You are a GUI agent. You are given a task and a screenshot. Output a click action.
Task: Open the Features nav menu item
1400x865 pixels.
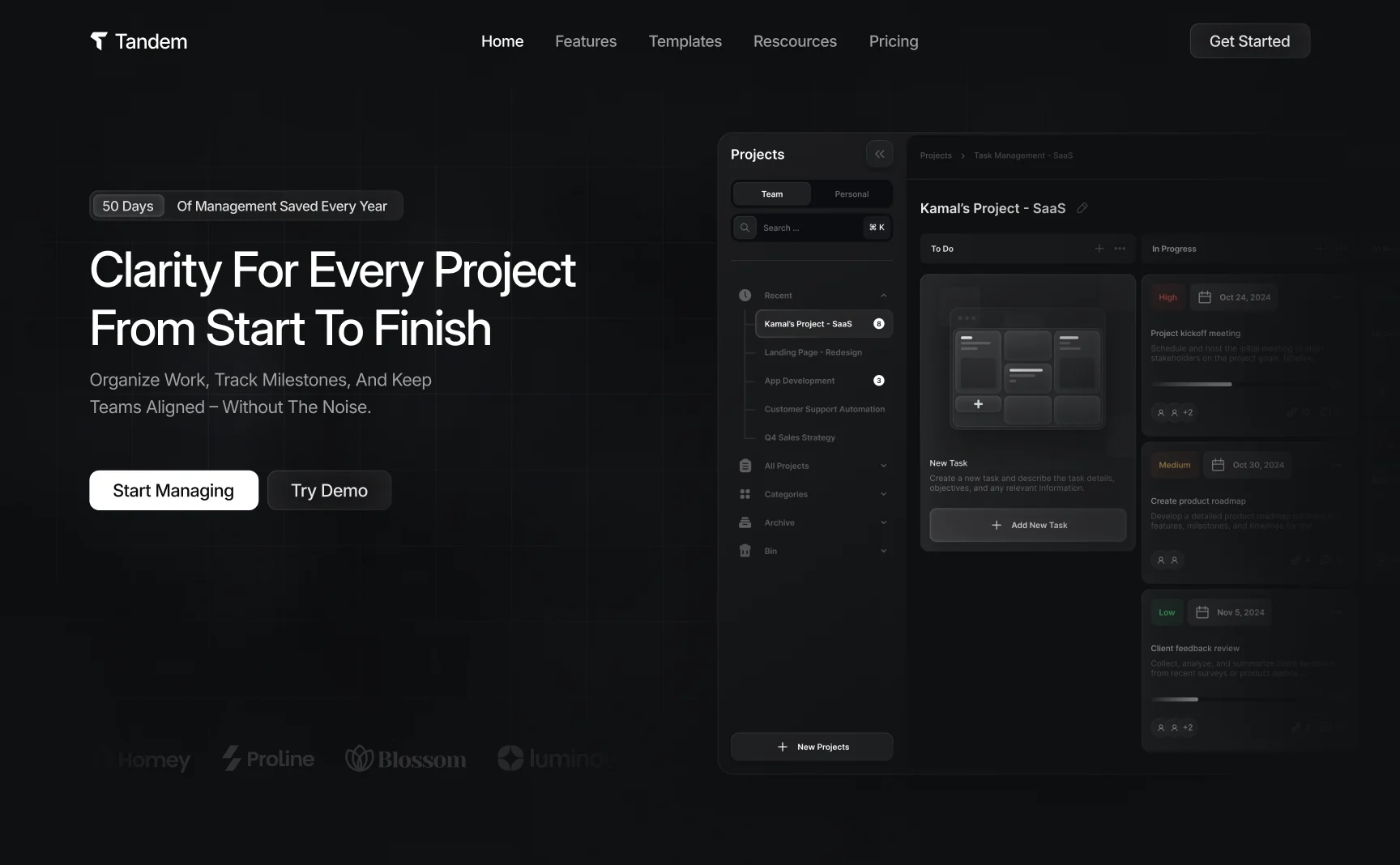pos(586,41)
